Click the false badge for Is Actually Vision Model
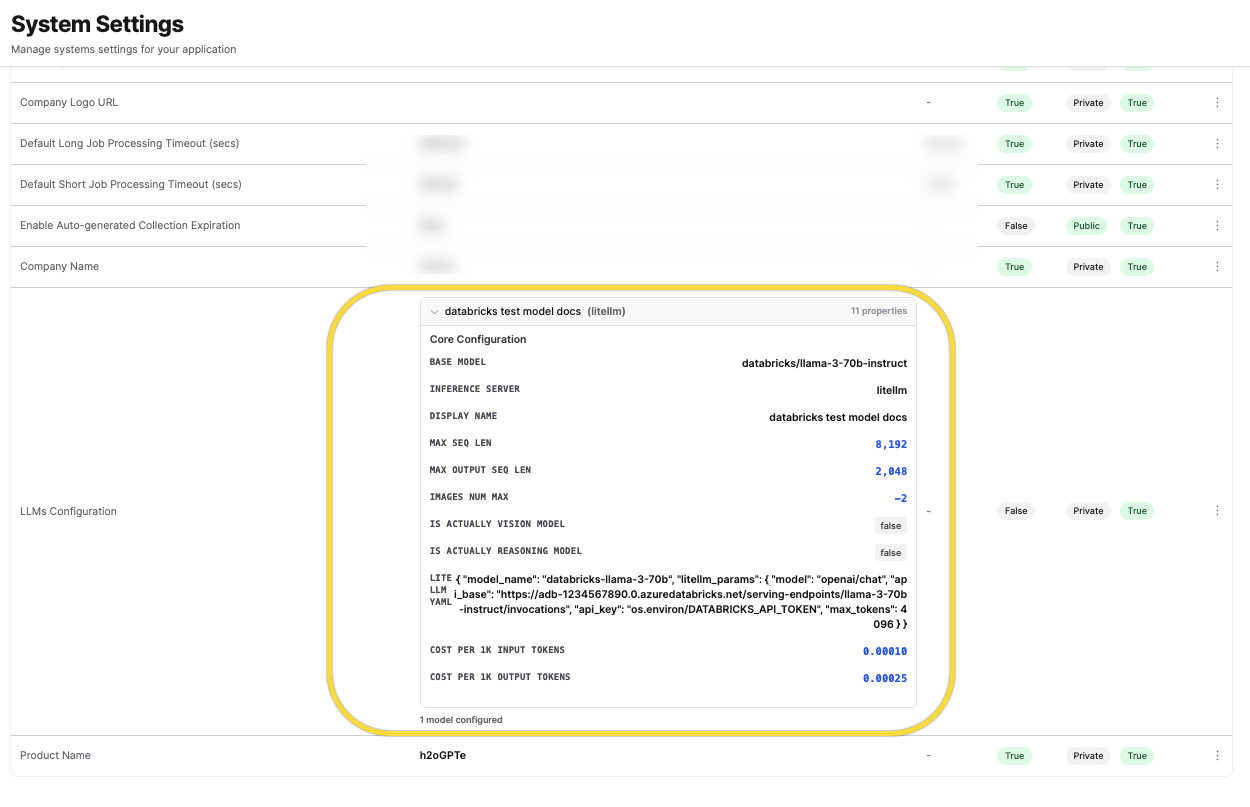The height and width of the screenshot is (807, 1250). (890, 526)
